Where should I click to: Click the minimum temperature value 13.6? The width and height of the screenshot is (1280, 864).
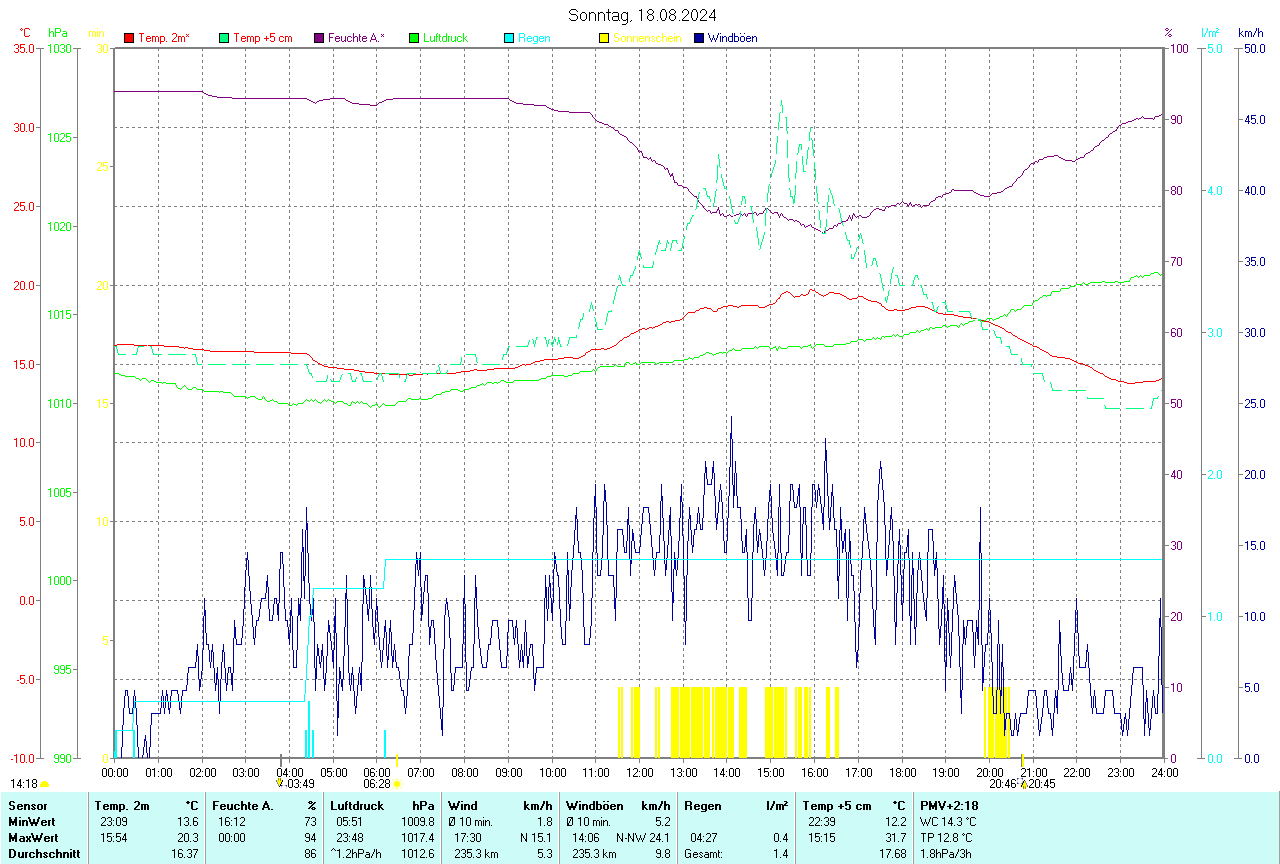point(188,821)
